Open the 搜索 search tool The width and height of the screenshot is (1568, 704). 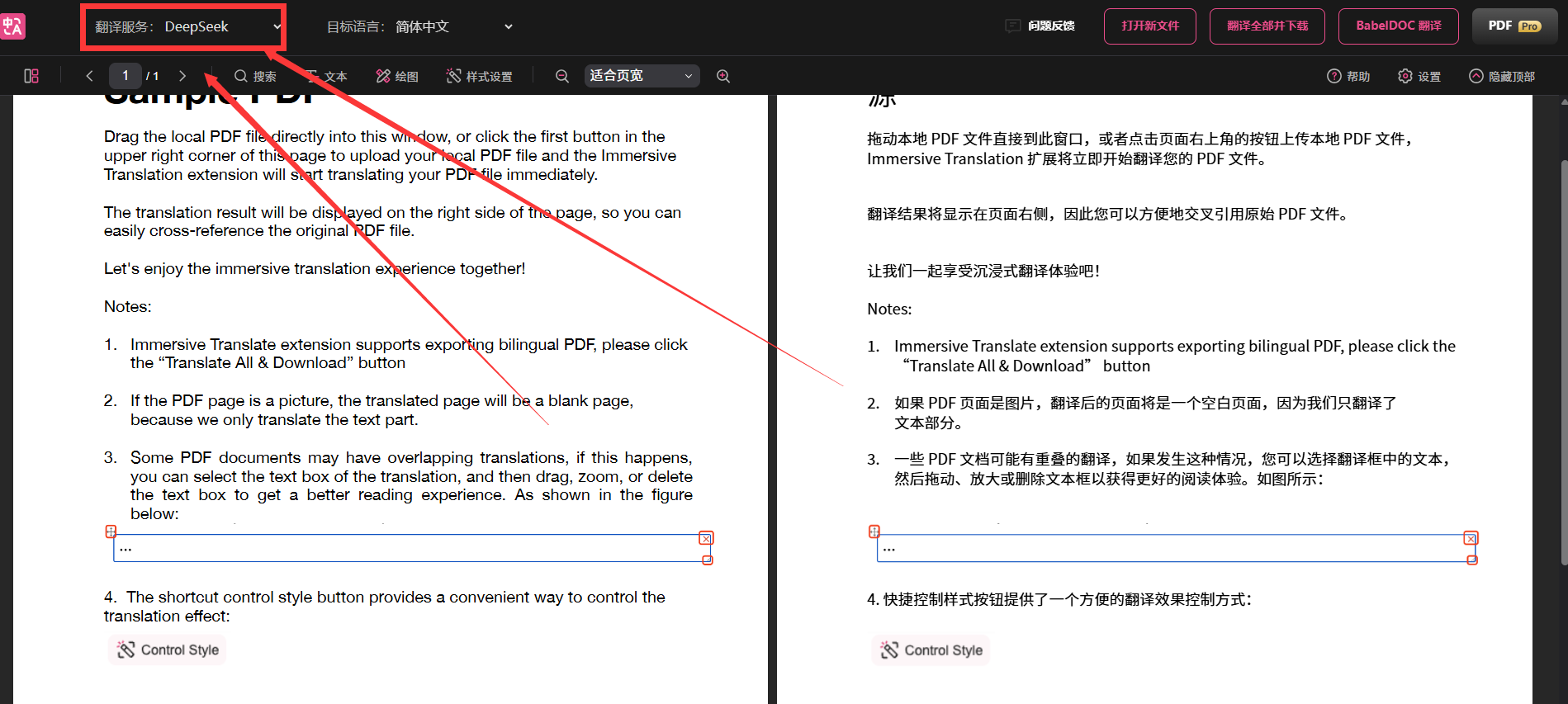click(255, 76)
